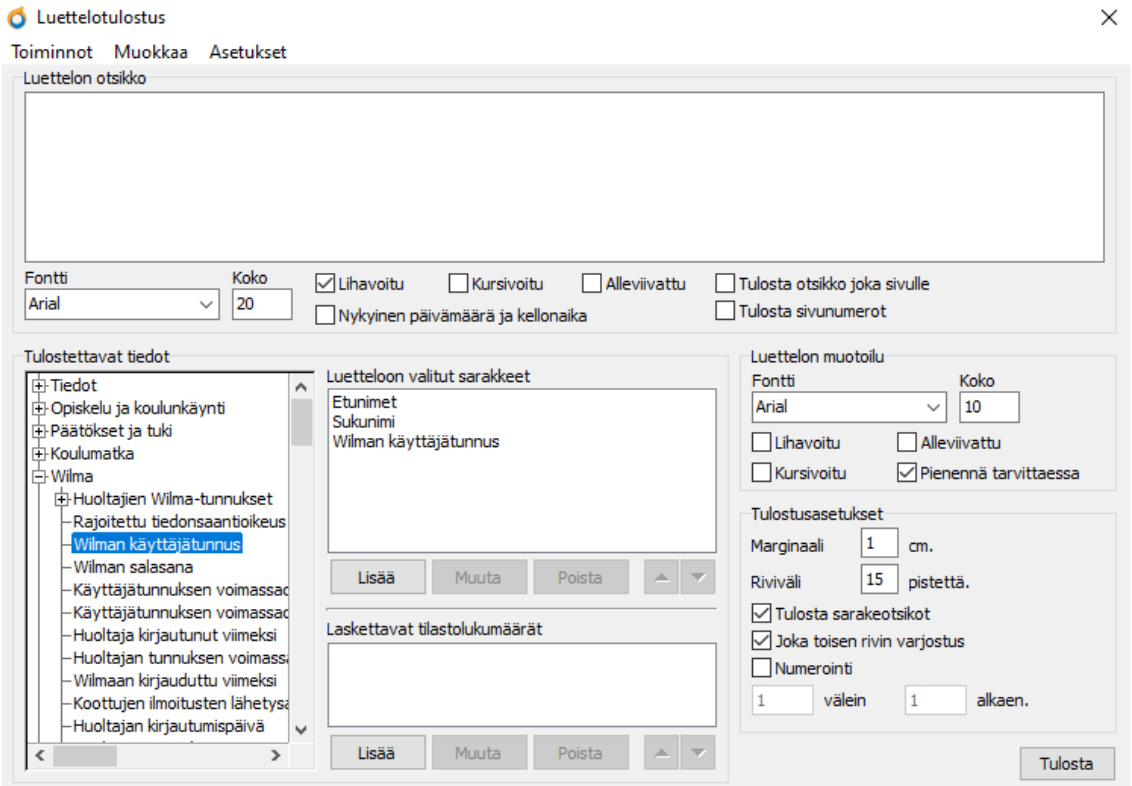
Task: Enable Kursivoitu in Luettelon muotoilu
Action: tap(762, 473)
